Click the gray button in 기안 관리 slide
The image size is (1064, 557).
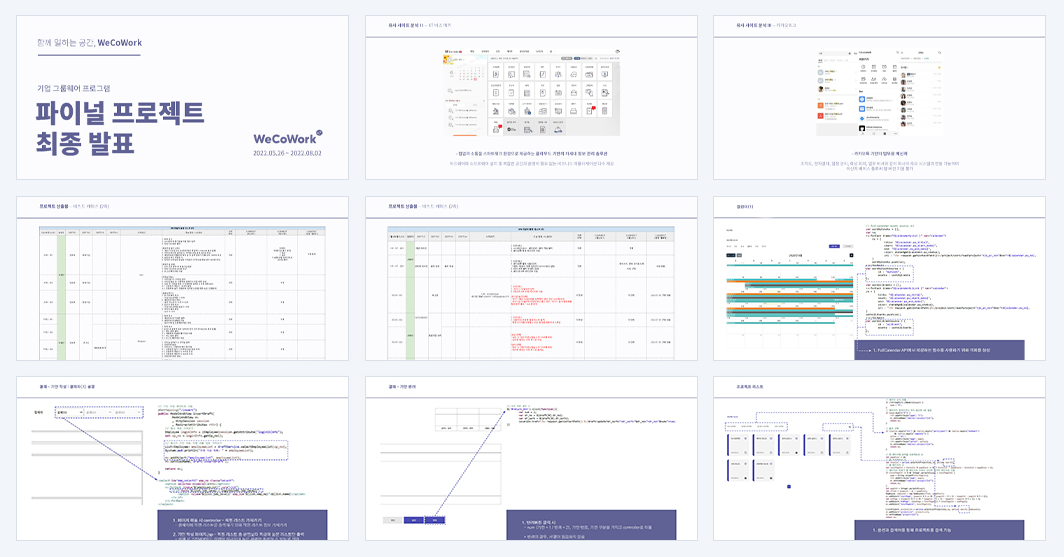point(392,520)
